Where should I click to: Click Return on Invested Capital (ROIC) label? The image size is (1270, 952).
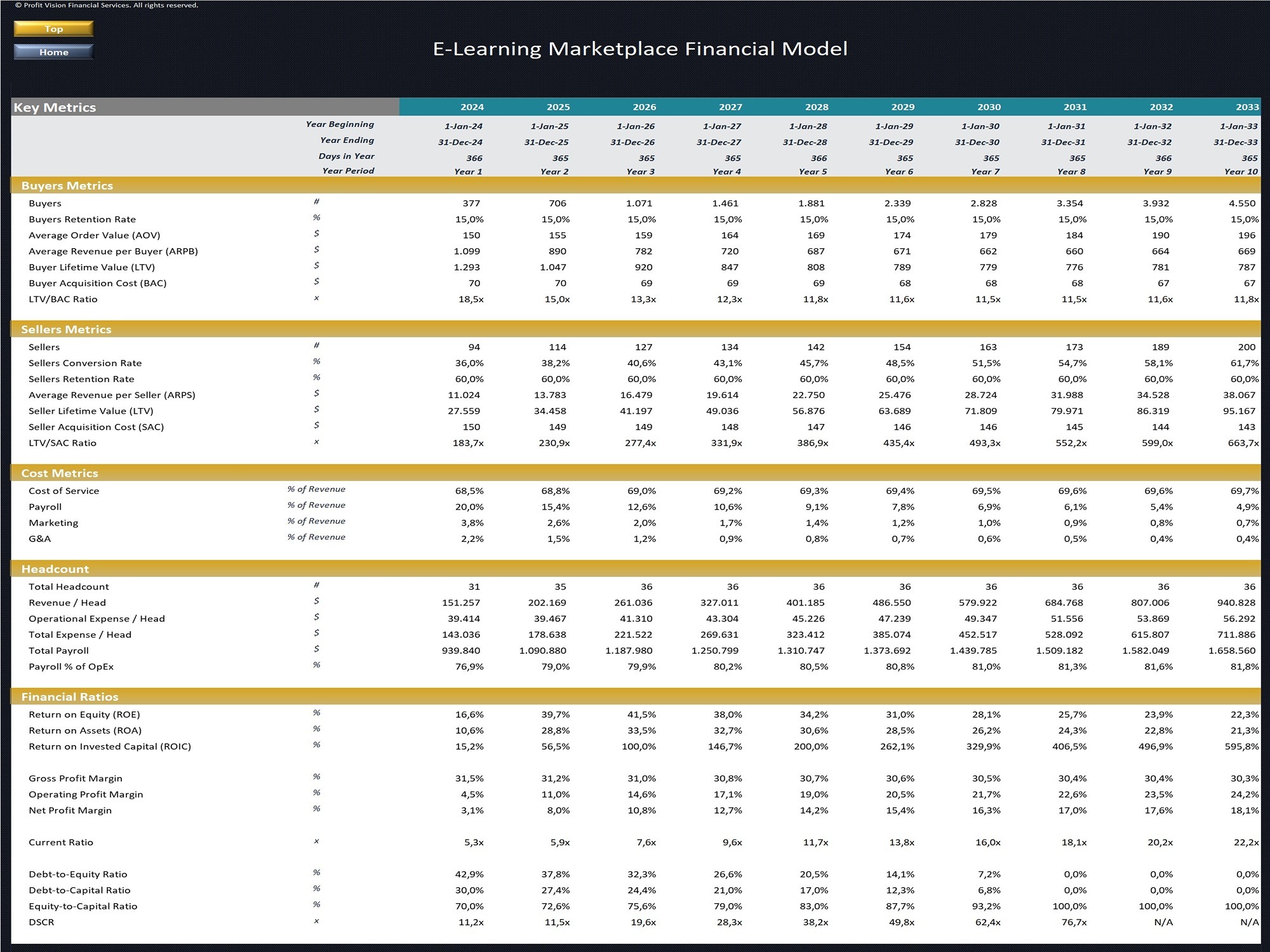[x=110, y=746]
